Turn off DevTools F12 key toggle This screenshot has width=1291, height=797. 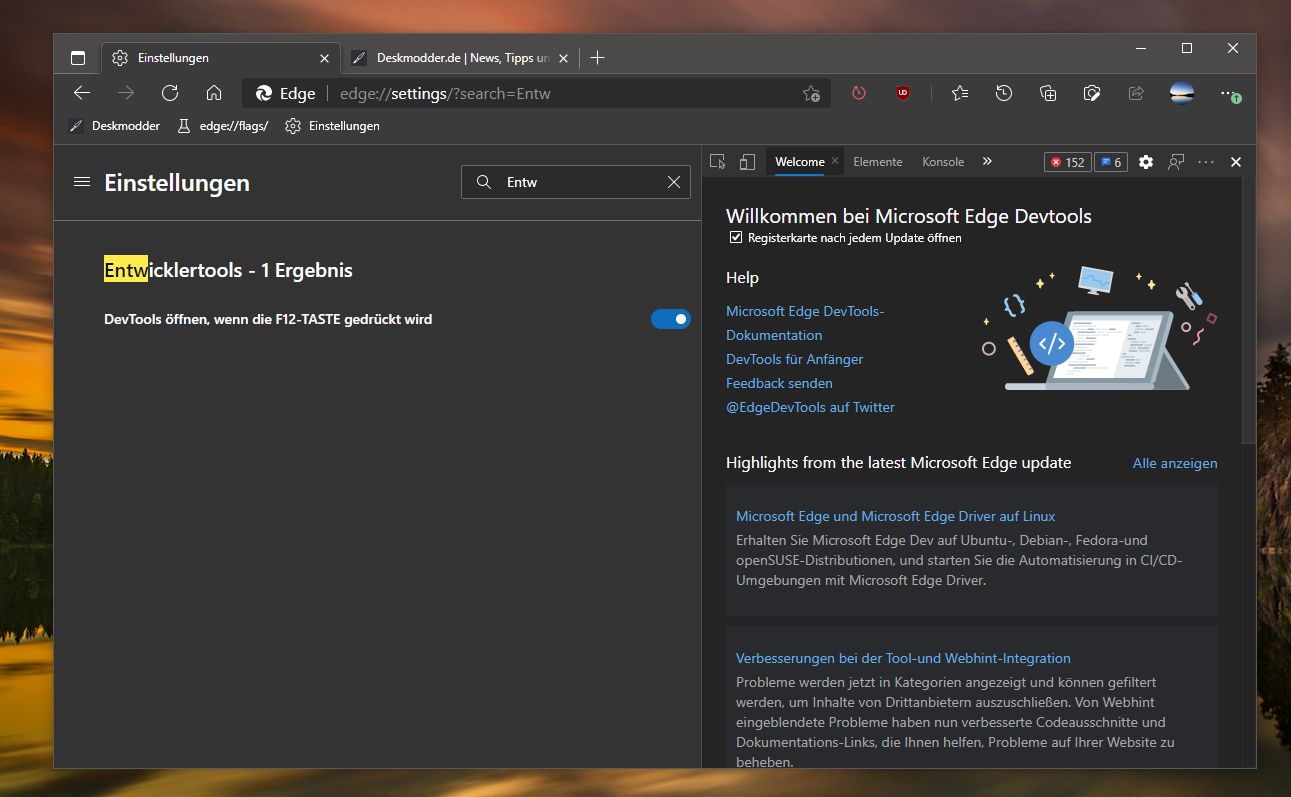(x=671, y=319)
